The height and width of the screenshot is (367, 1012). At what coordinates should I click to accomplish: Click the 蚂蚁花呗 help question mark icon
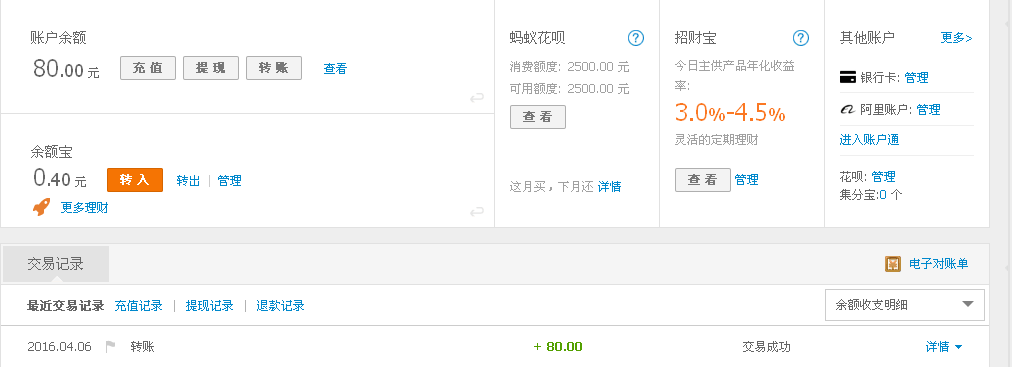click(636, 38)
